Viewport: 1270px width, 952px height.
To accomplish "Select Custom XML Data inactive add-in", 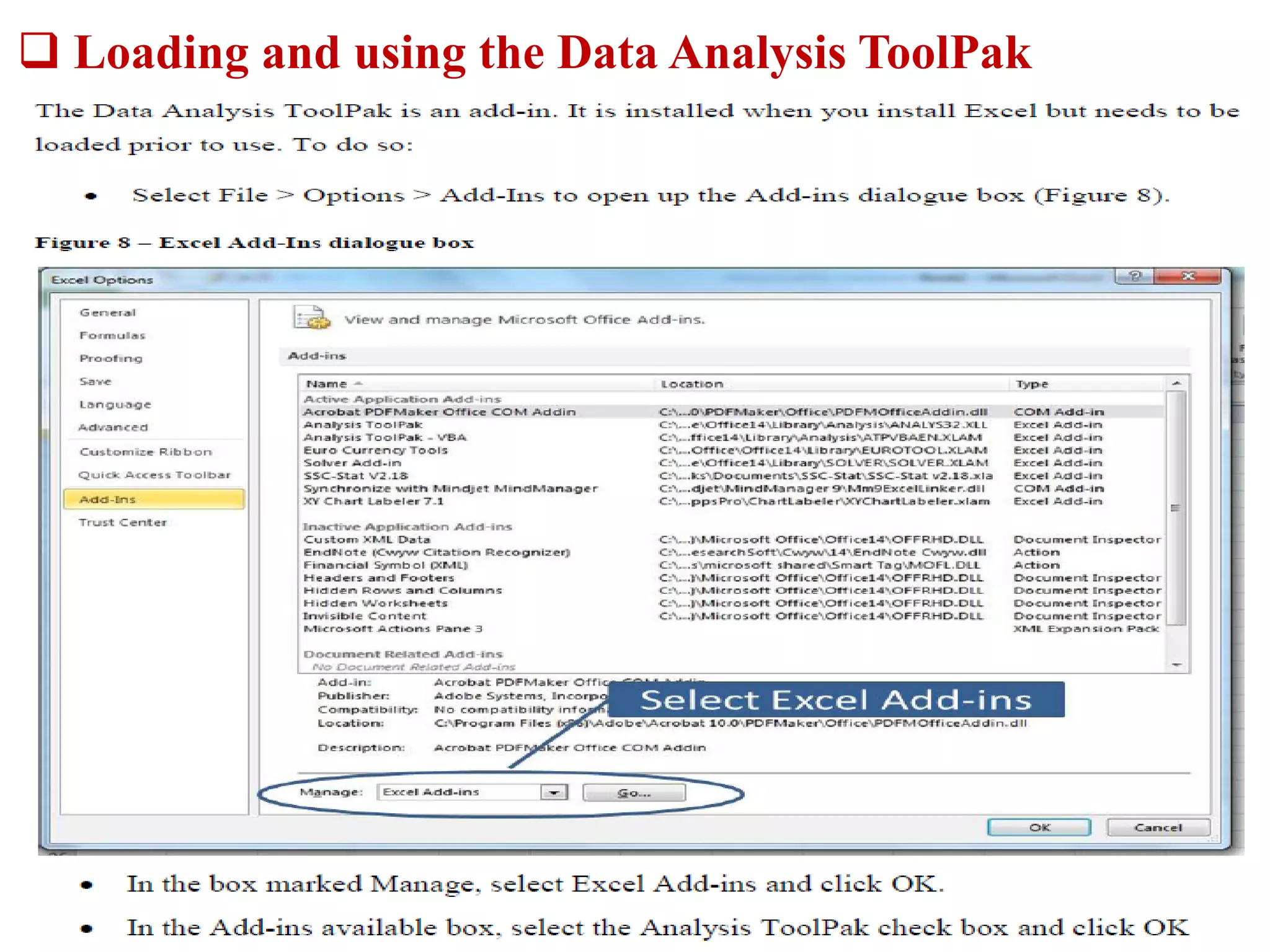I will coord(732,540).
